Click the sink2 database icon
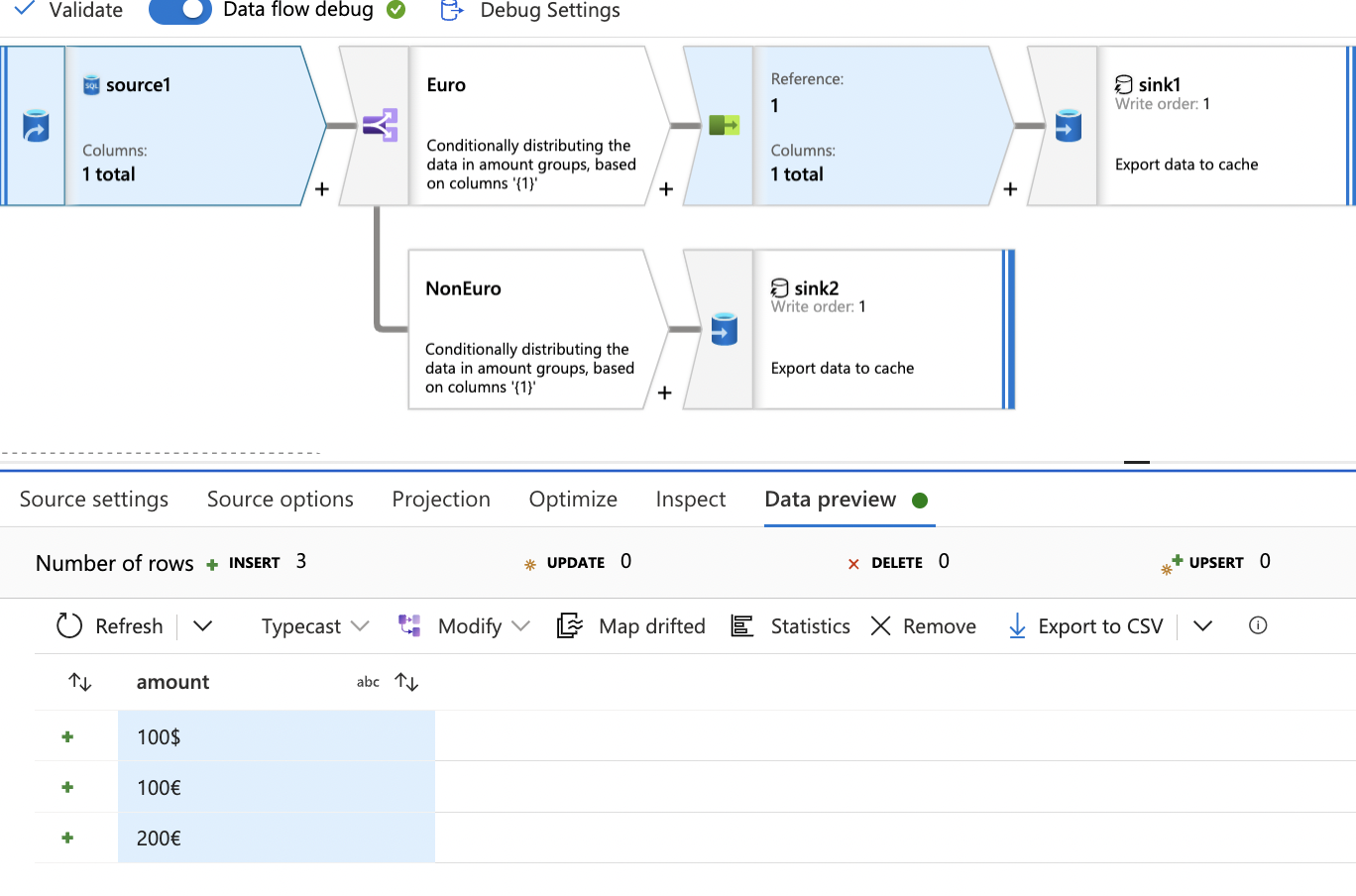This screenshot has height=896, width=1356. pyautogui.click(x=724, y=329)
